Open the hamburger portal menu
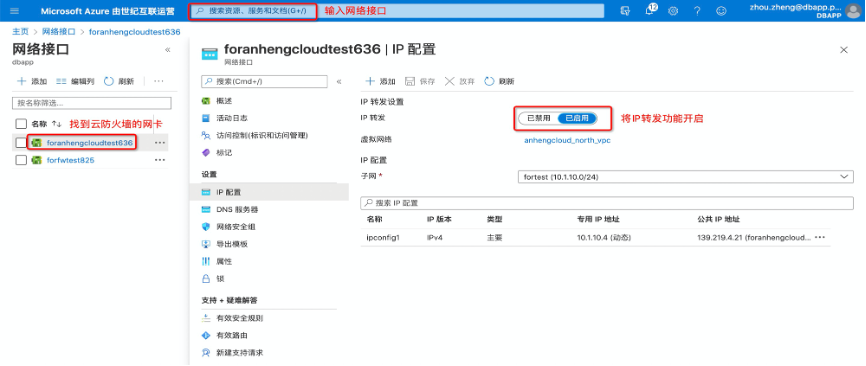This screenshot has height=366, width=866. coord(14,11)
